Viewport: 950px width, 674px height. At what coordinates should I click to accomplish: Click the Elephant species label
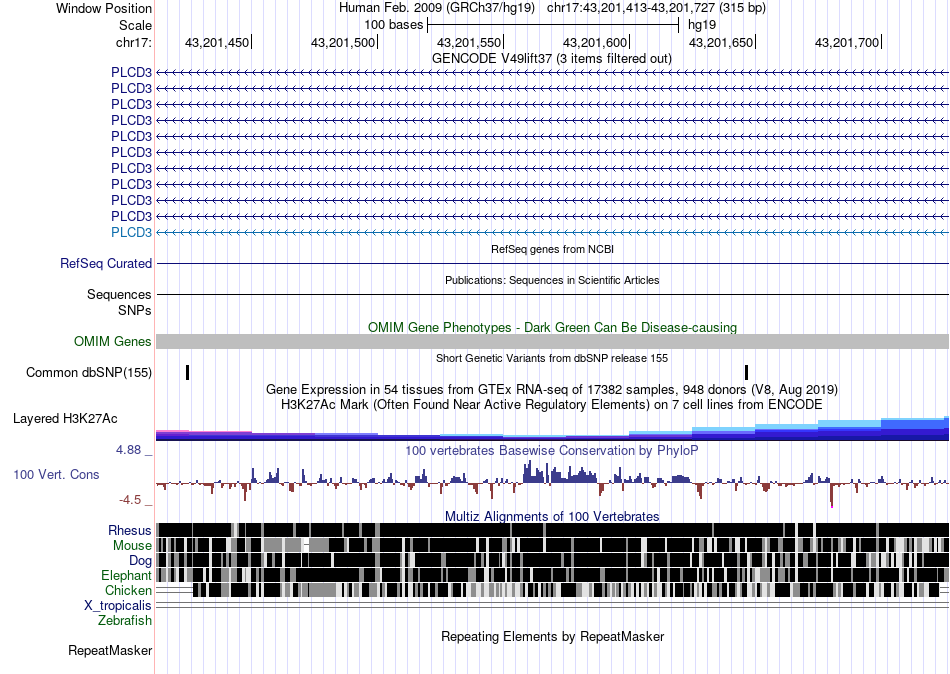pos(127,576)
